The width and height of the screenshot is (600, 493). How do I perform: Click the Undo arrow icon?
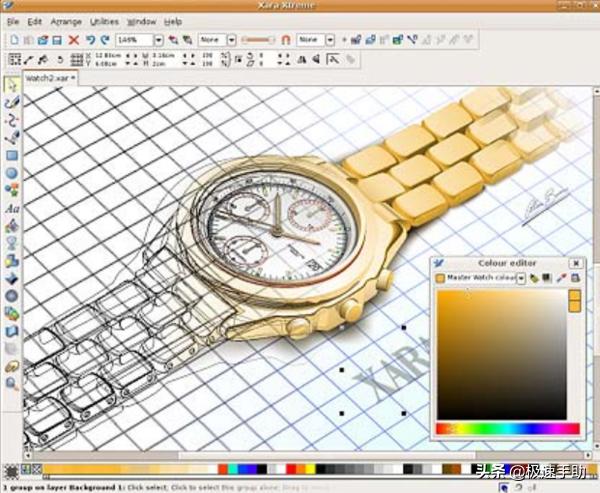point(90,40)
